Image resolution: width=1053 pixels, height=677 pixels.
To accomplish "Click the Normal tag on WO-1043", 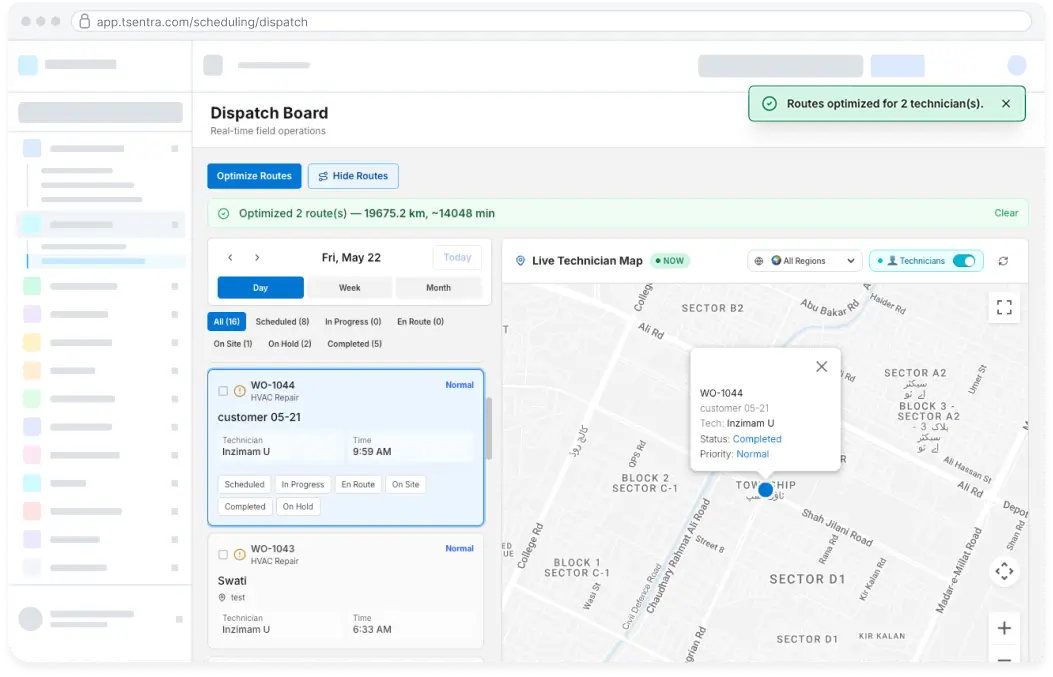I will tap(459, 549).
